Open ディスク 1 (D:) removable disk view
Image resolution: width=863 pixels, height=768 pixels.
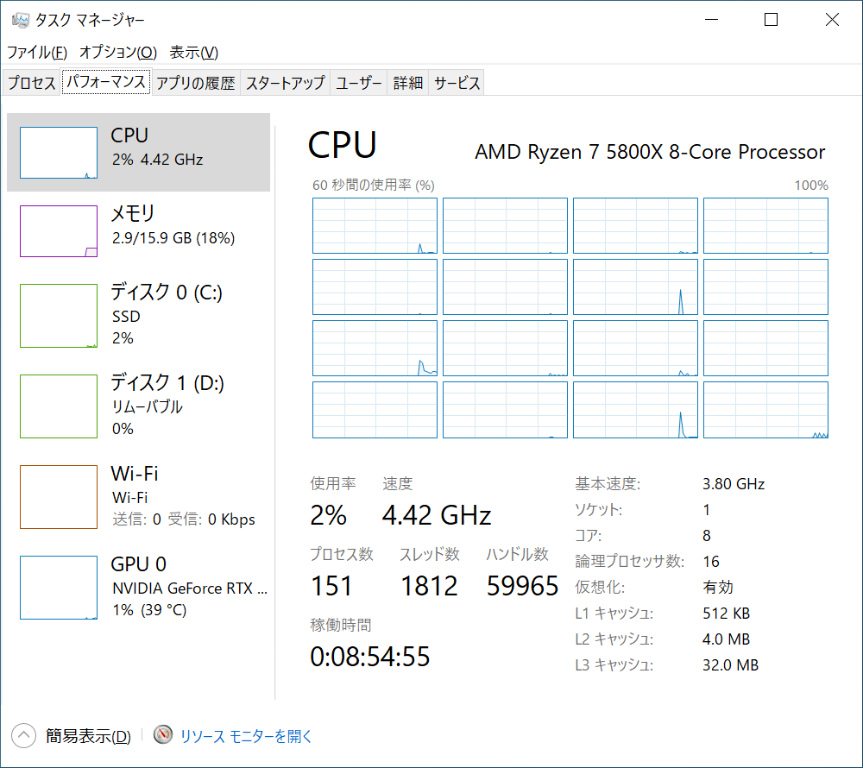tap(59, 406)
